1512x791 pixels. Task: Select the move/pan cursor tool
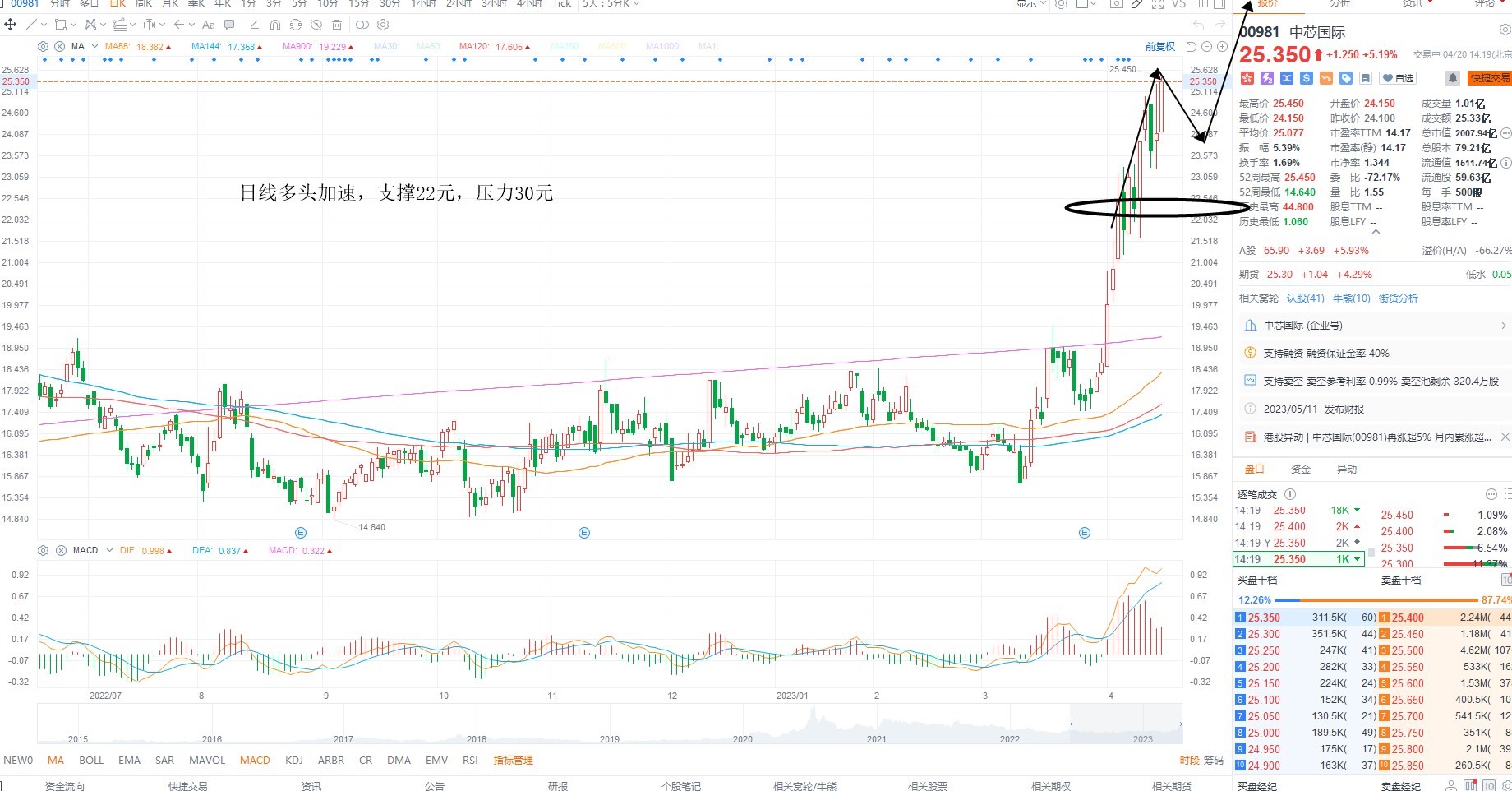tap(10, 25)
